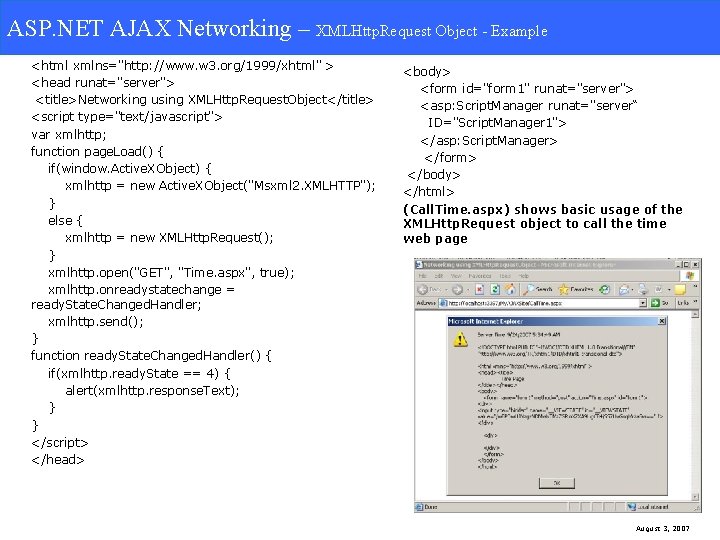Click the page icon in address bar
Screen dimensions: 720x540
(443, 303)
